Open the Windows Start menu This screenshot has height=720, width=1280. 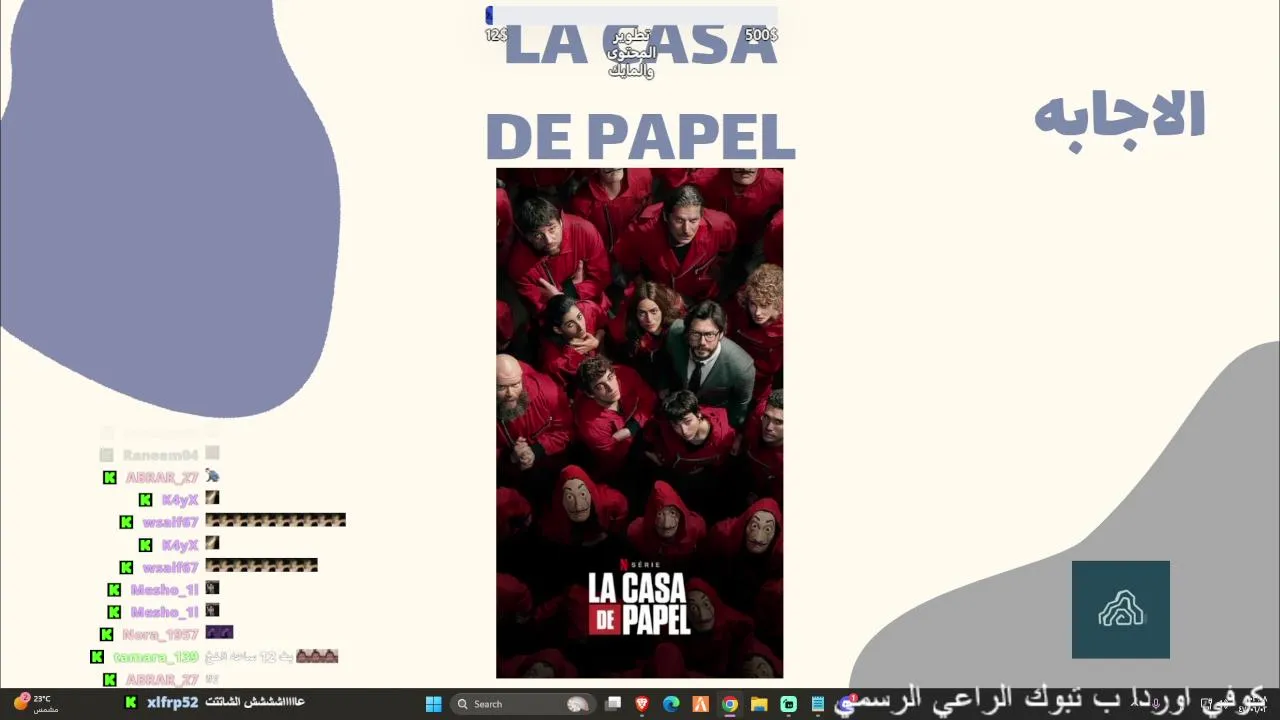point(433,704)
